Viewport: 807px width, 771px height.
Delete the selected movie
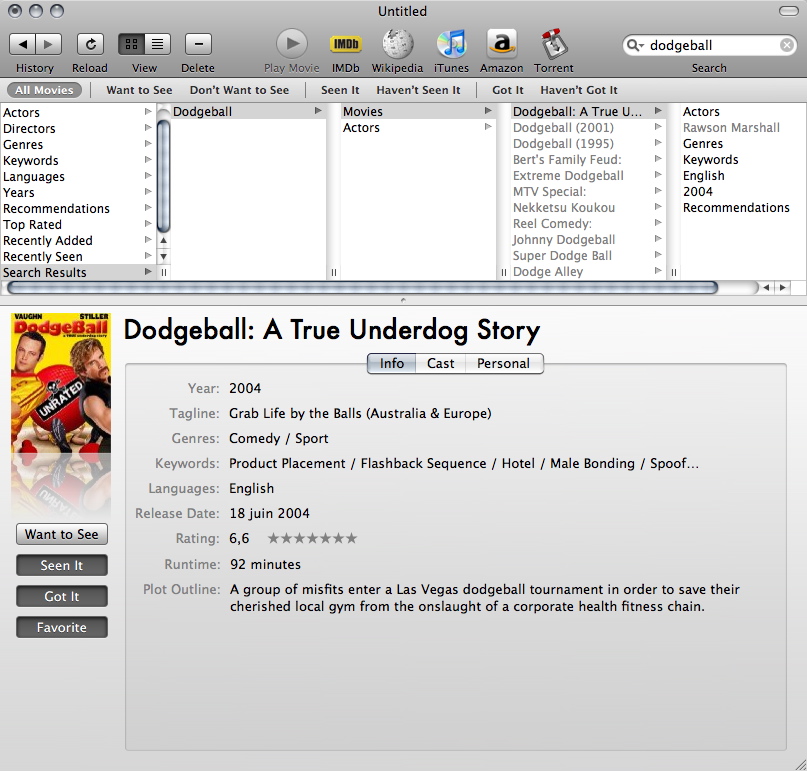(198, 44)
